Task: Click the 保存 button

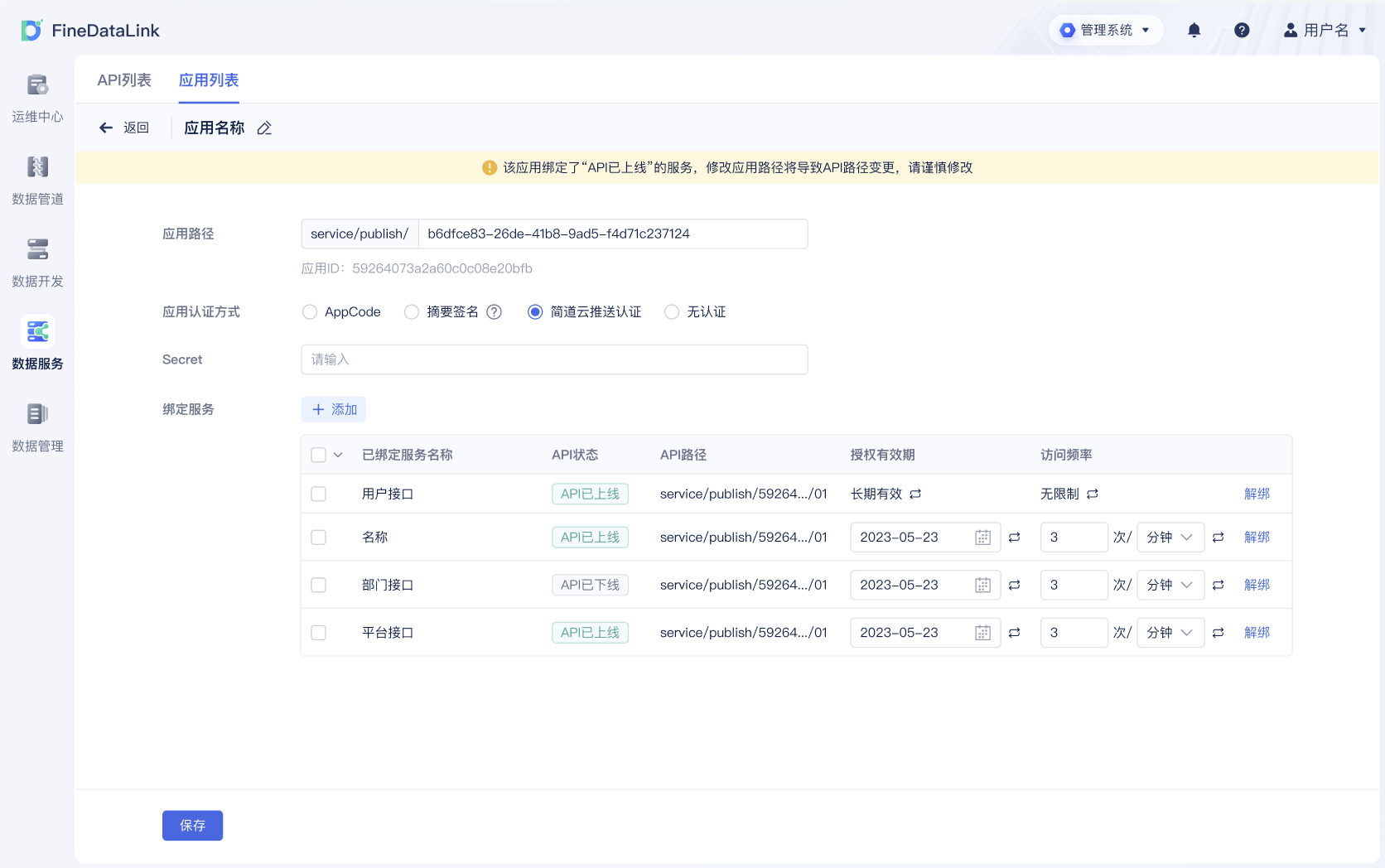Action: (x=192, y=826)
